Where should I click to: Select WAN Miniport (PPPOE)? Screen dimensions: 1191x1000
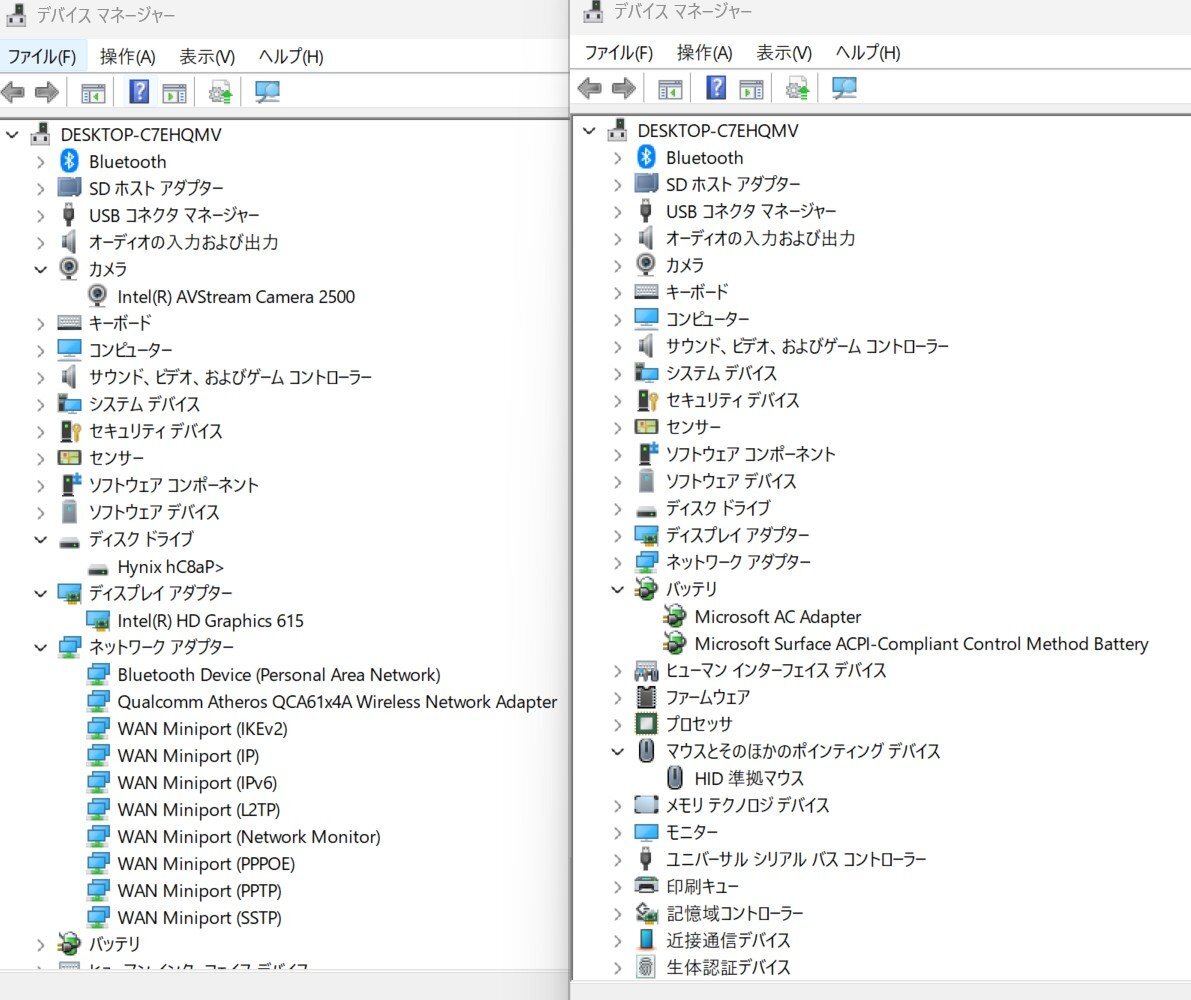tap(206, 864)
